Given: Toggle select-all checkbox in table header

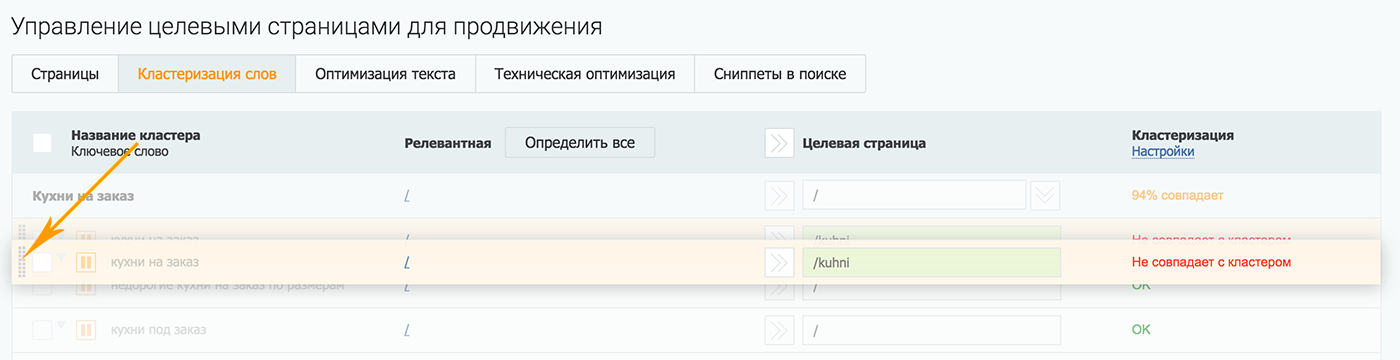Looking at the screenshot, I should pyautogui.click(x=42, y=143).
